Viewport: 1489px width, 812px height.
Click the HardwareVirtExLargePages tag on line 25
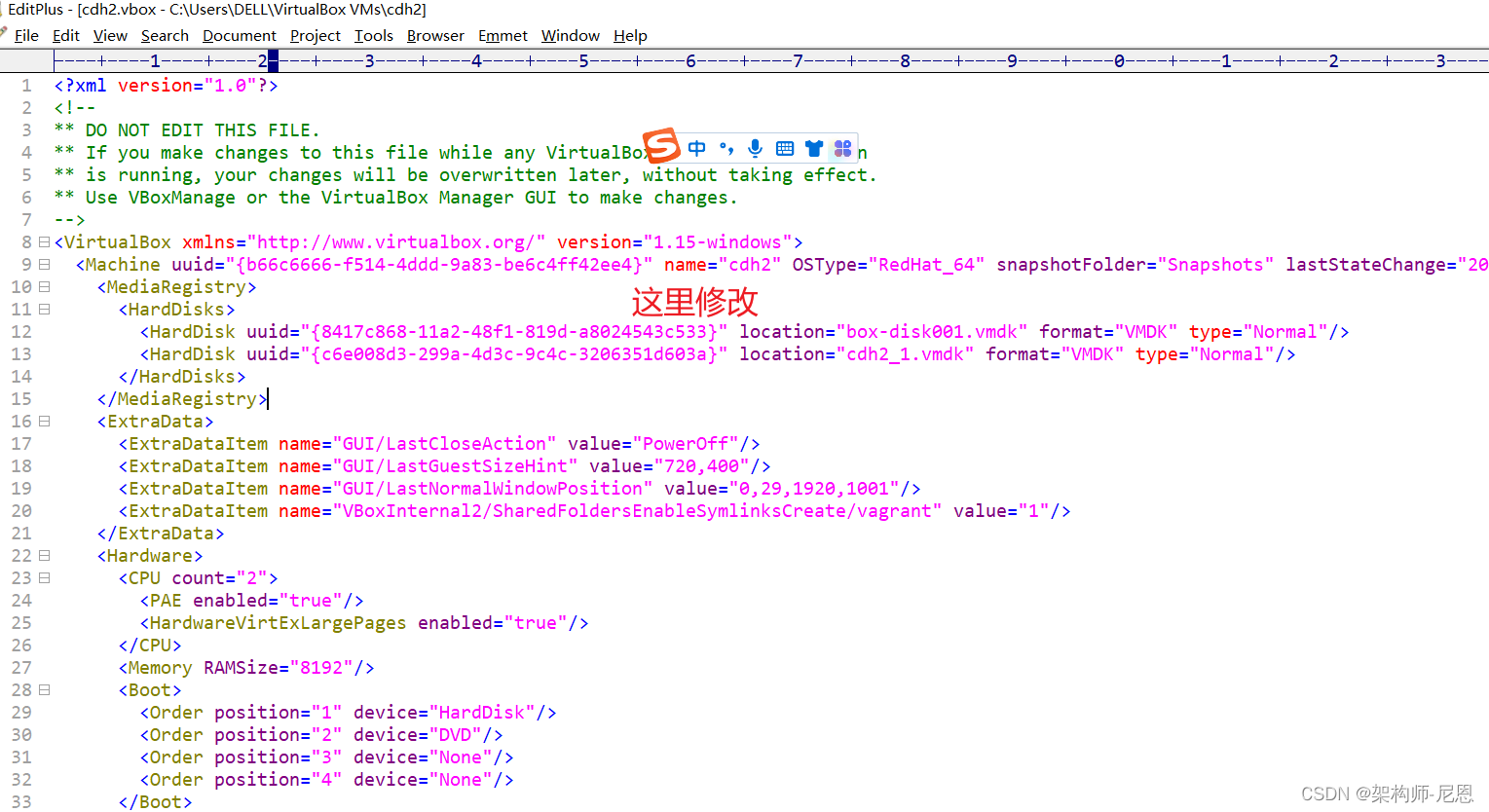[x=364, y=623]
